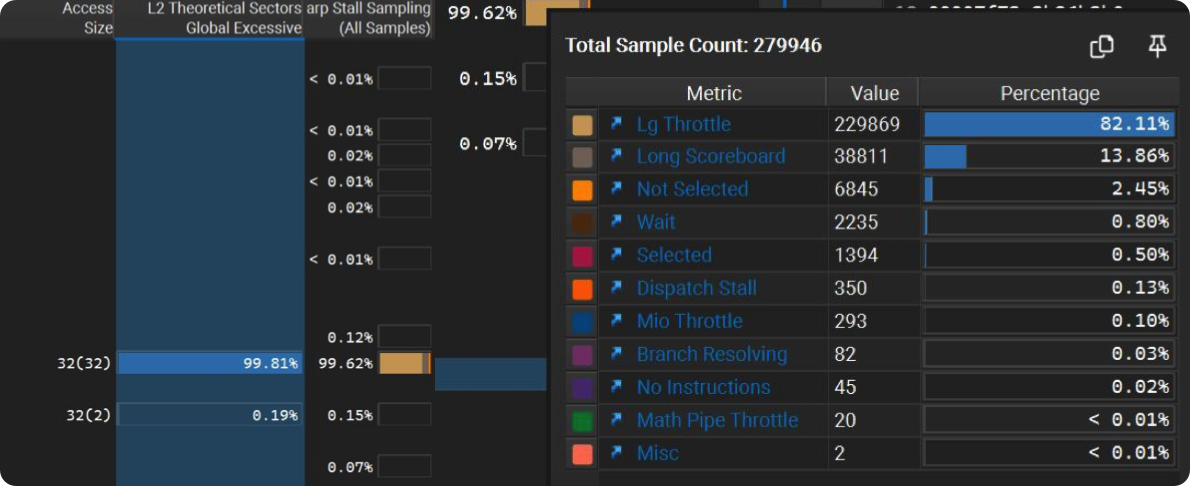Open the Dispatch Stall metric link
1190x486 pixels.
[697, 288]
